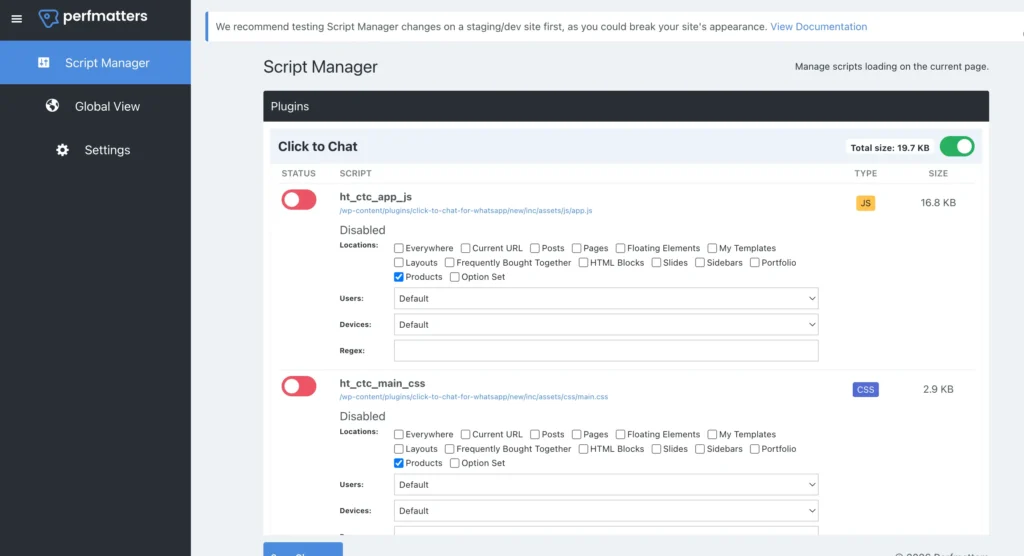Toggle the Click to Chat plugin switch
Screen dimensions: 1024x556
(x=957, y=146)
